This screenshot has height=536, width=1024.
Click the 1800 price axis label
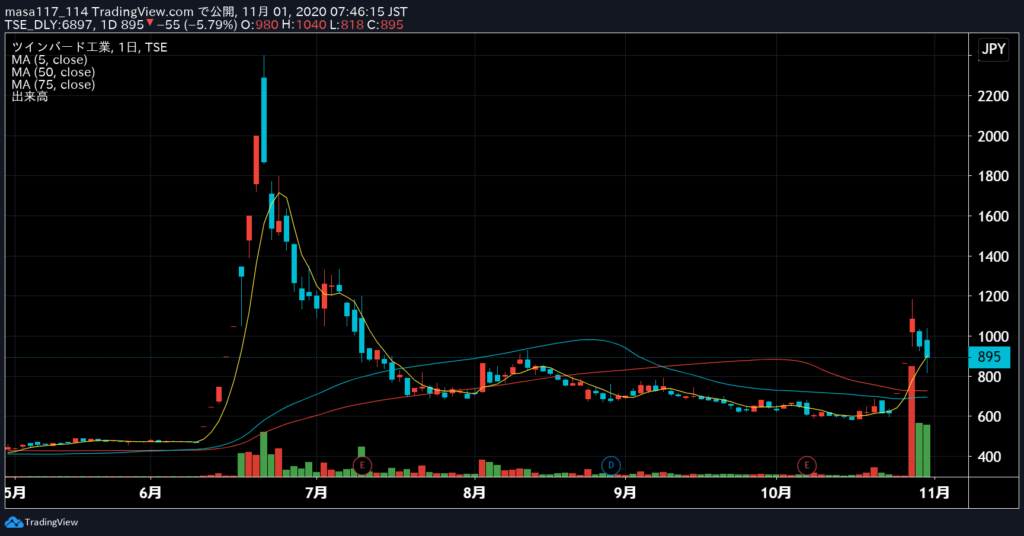coord(993,176)
